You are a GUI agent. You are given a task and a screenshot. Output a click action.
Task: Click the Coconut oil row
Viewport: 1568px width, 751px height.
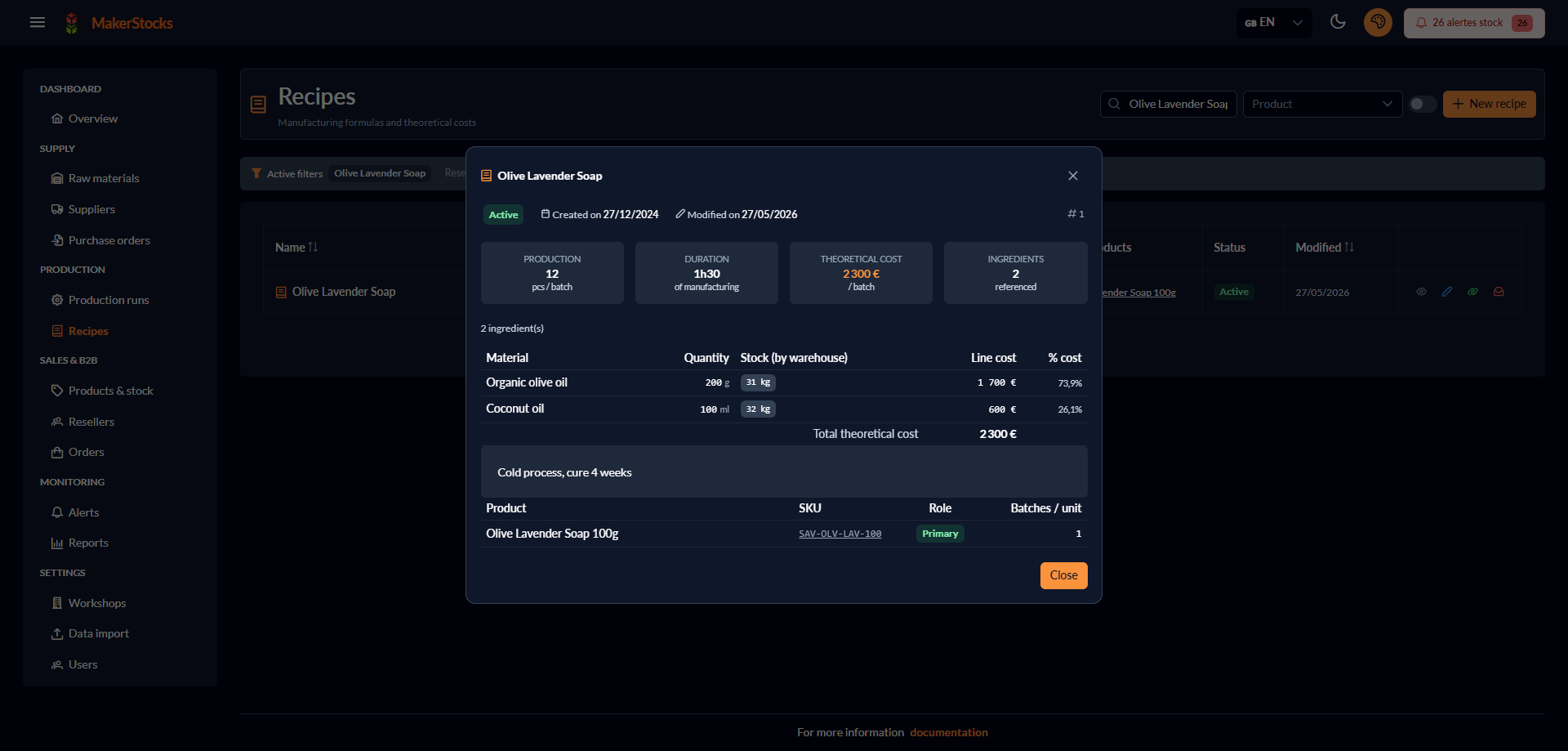[x=784, y=409]
